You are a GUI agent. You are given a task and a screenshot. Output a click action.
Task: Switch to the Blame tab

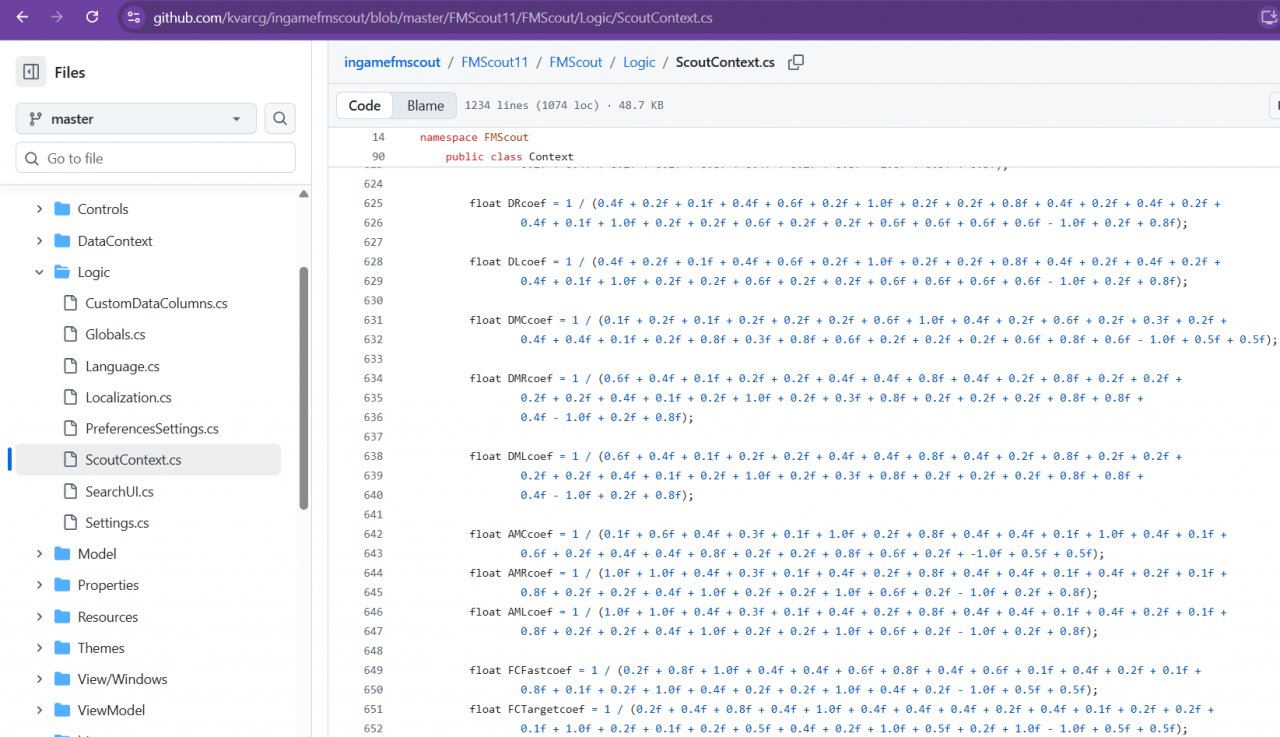point(425,105)
